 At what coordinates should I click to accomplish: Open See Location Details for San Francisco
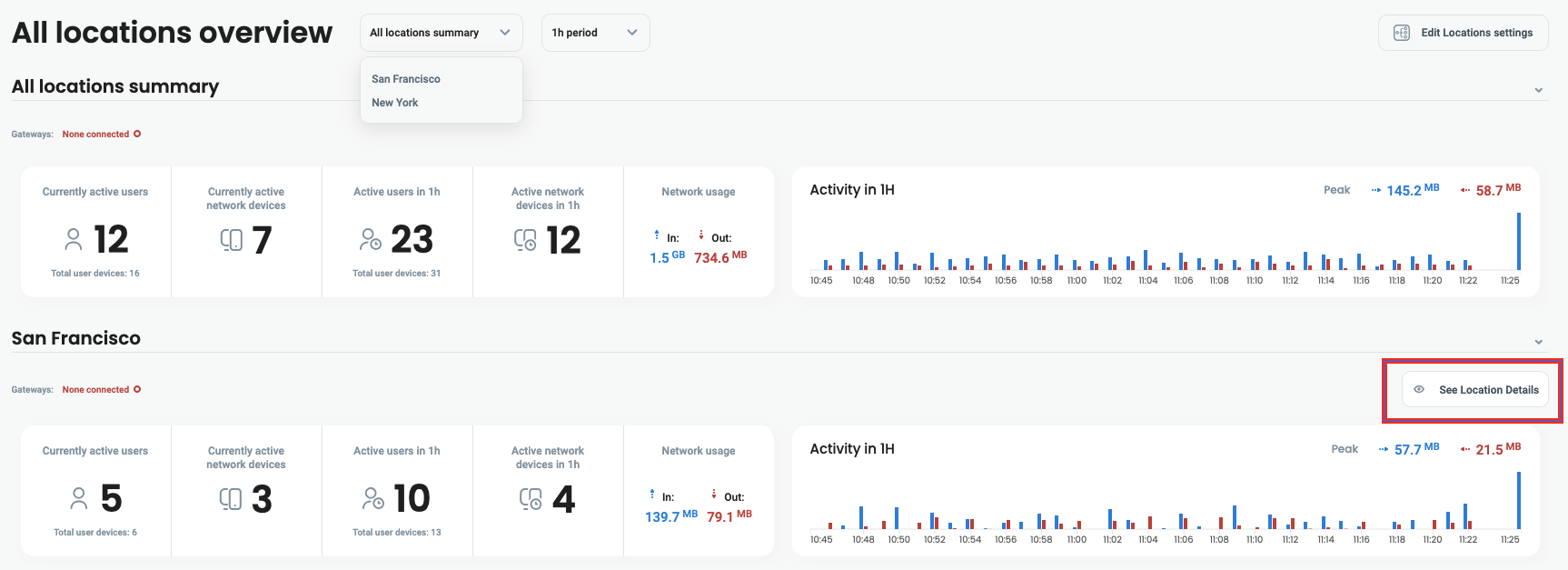[x=1488, y=390]
